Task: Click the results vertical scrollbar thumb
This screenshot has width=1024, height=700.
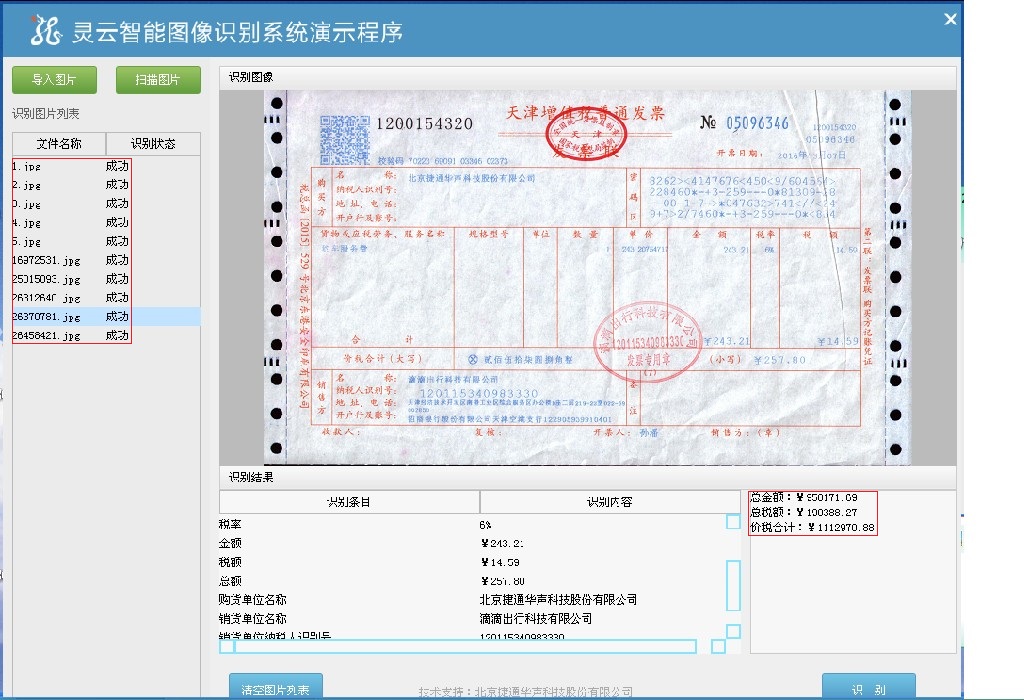Action: point(733,585)
